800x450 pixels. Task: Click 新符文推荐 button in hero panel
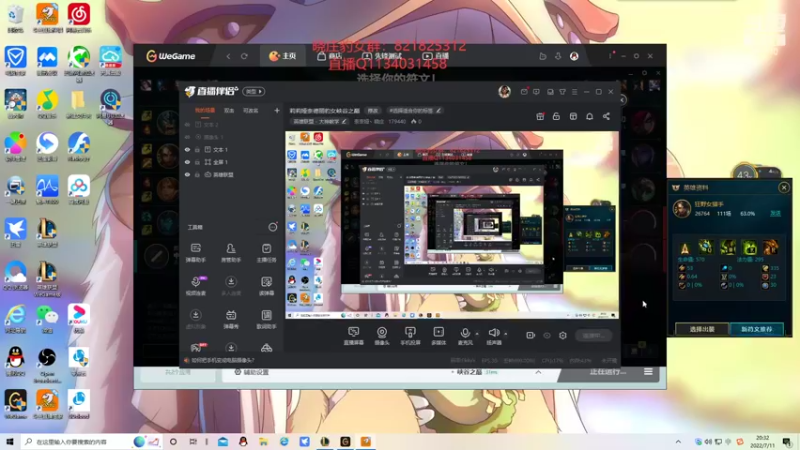pyautogui.click(x=757, y=329)
